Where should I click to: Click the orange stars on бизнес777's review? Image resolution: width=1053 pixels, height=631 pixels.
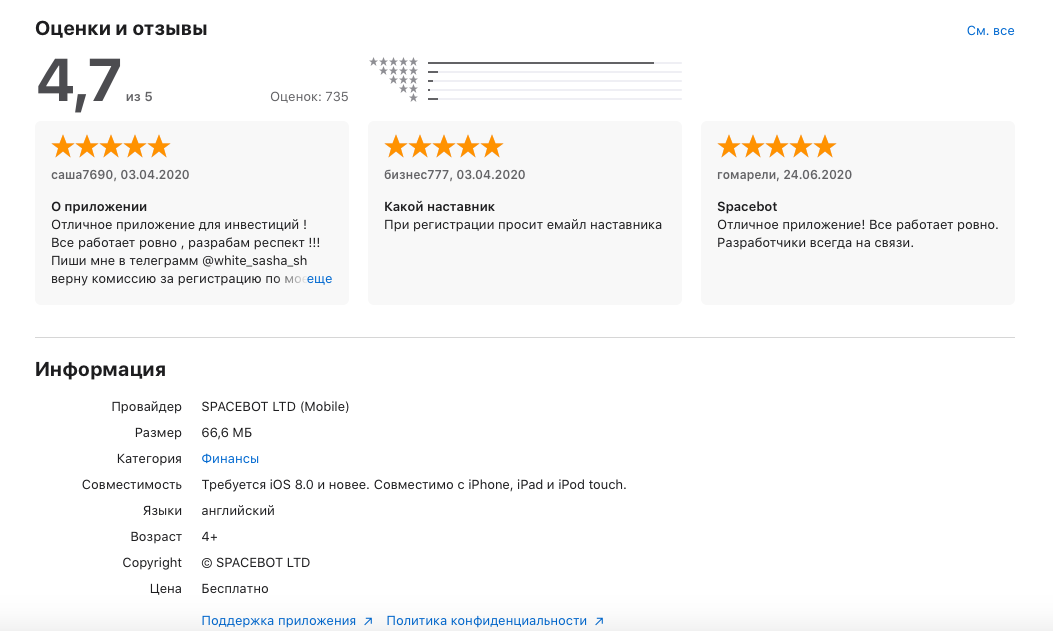click(443, 147)
